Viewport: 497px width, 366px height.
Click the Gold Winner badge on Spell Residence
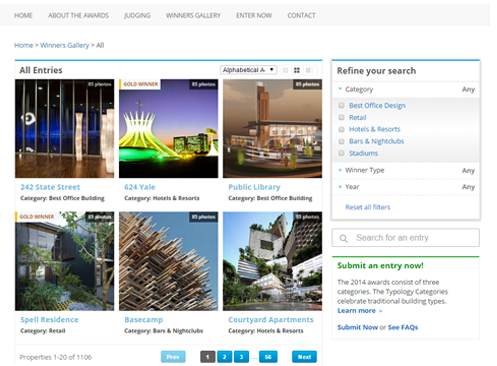tap(36, 217)
